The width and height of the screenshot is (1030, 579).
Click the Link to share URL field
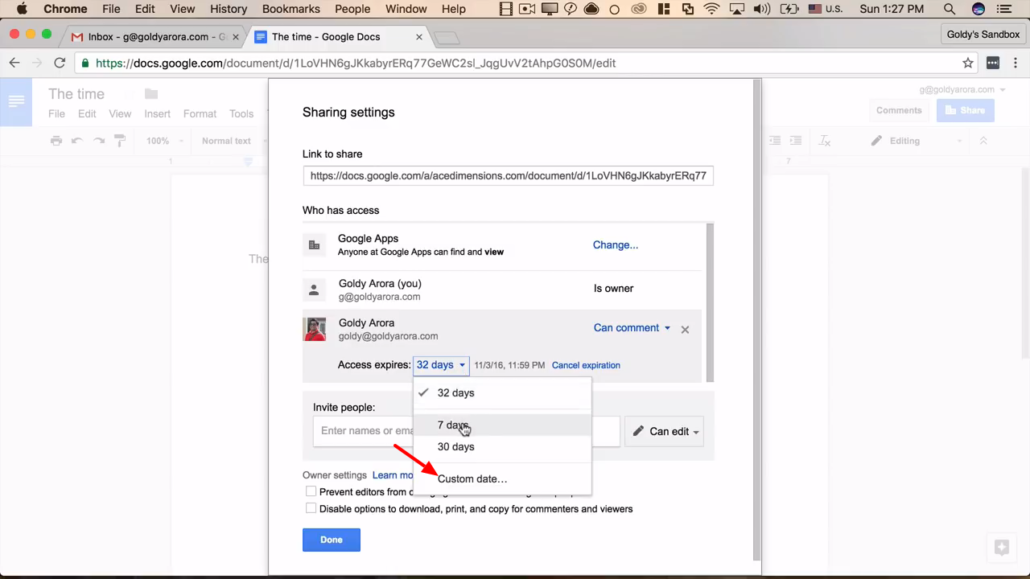[508, 175]
